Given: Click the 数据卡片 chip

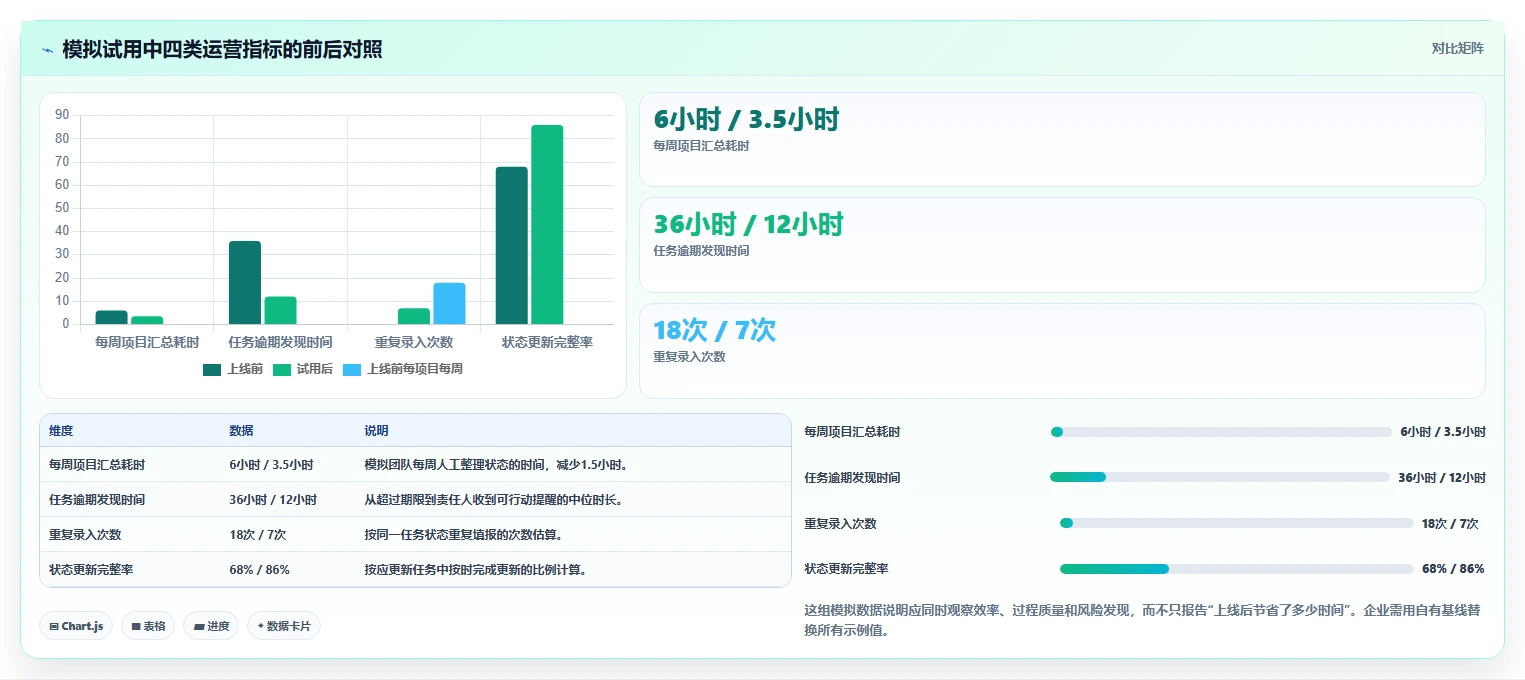Looking at the screenshot, I should [284, 626].
